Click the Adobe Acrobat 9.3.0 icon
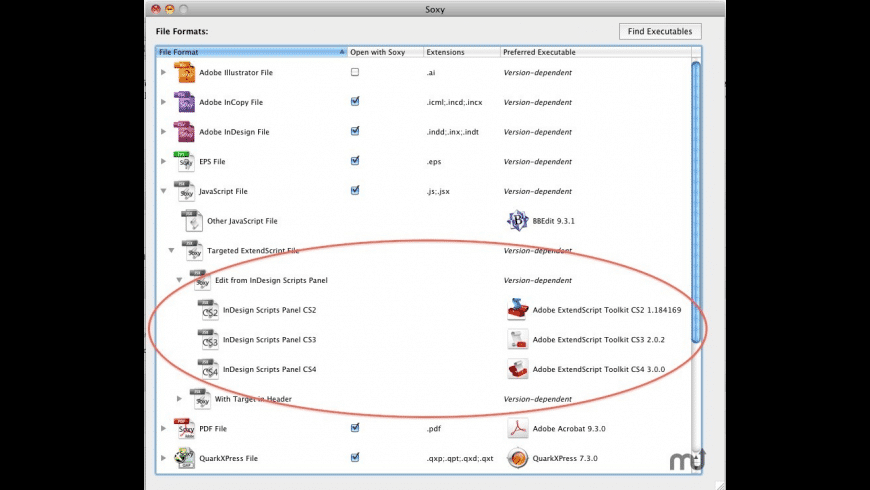The image size is (870, 490). pyautogui.click(x=518, y=428)
